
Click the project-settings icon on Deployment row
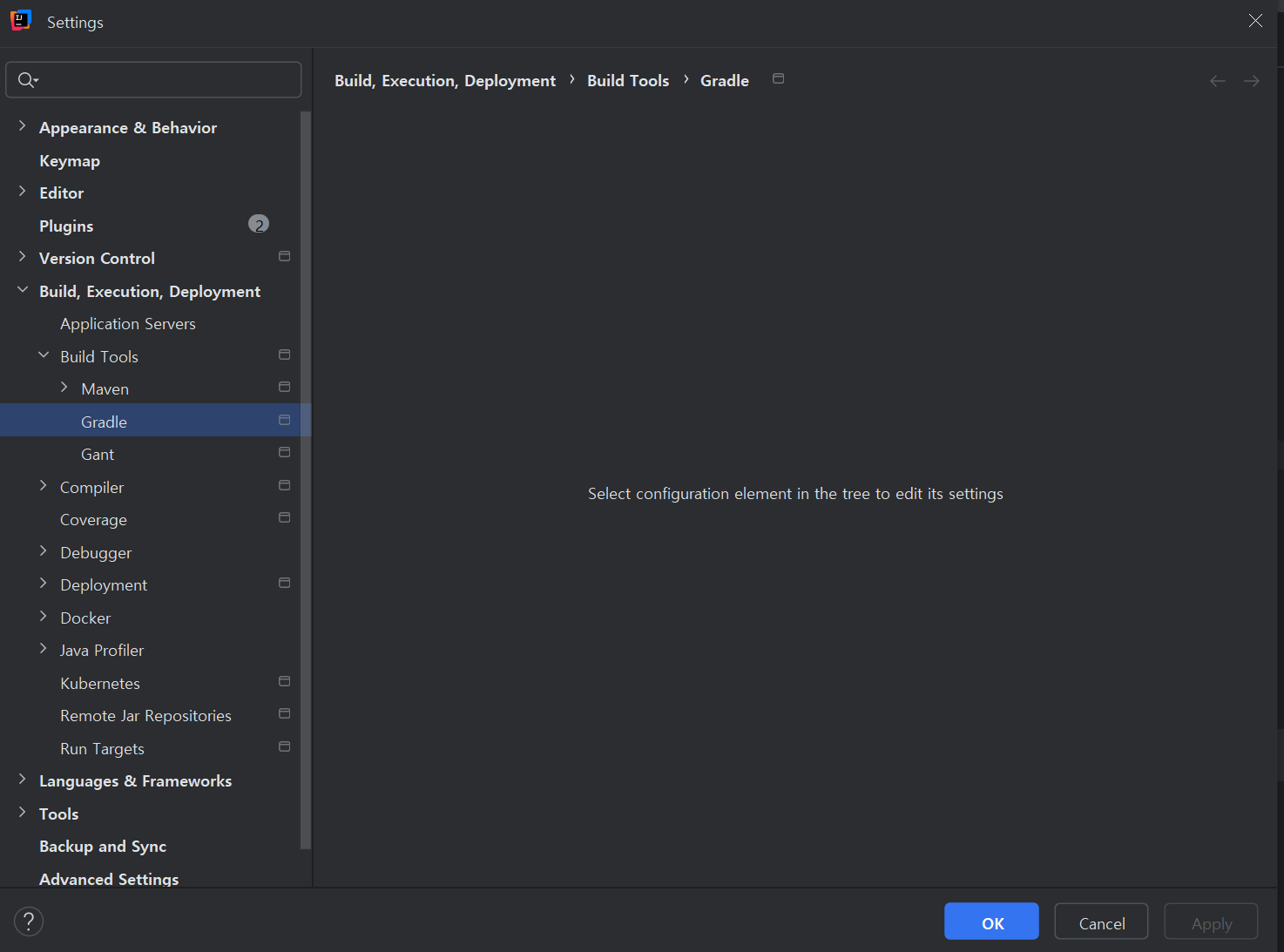point(284,583)
